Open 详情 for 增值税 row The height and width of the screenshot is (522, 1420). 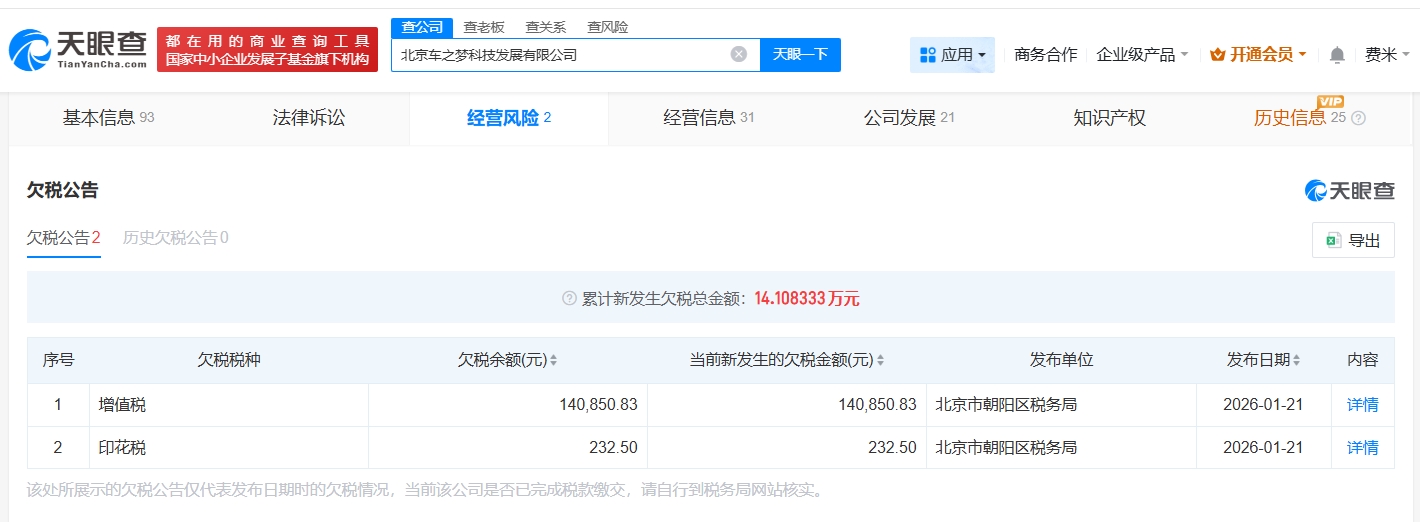click(x=1362, y=405)
